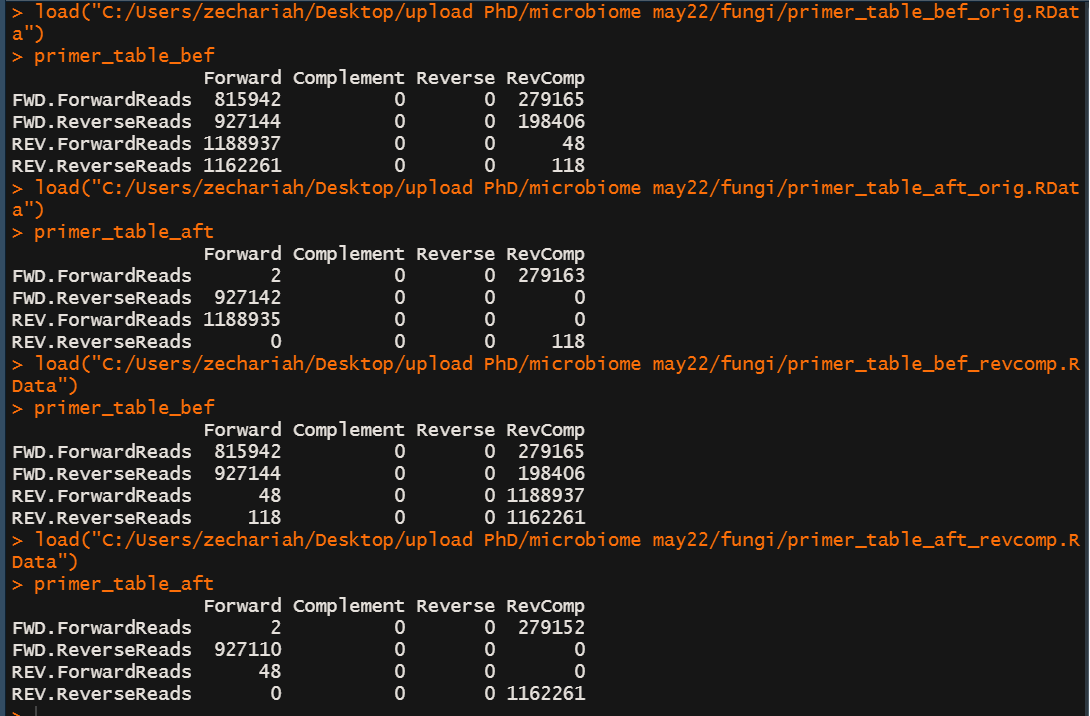Select the Forward column header in first table

(242, 77)
